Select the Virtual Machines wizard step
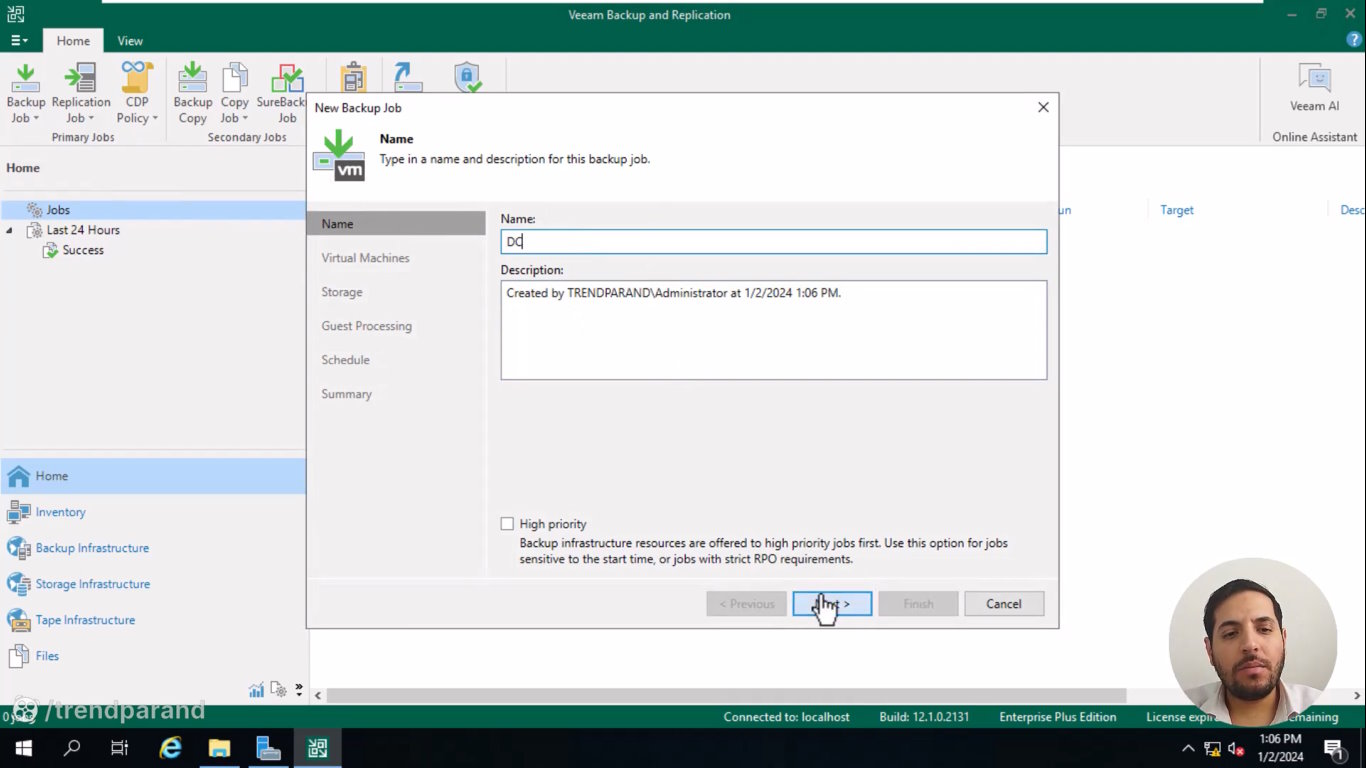Image resolution: width=1366 pixels, height=768 pixels. [x=365, y=258]
